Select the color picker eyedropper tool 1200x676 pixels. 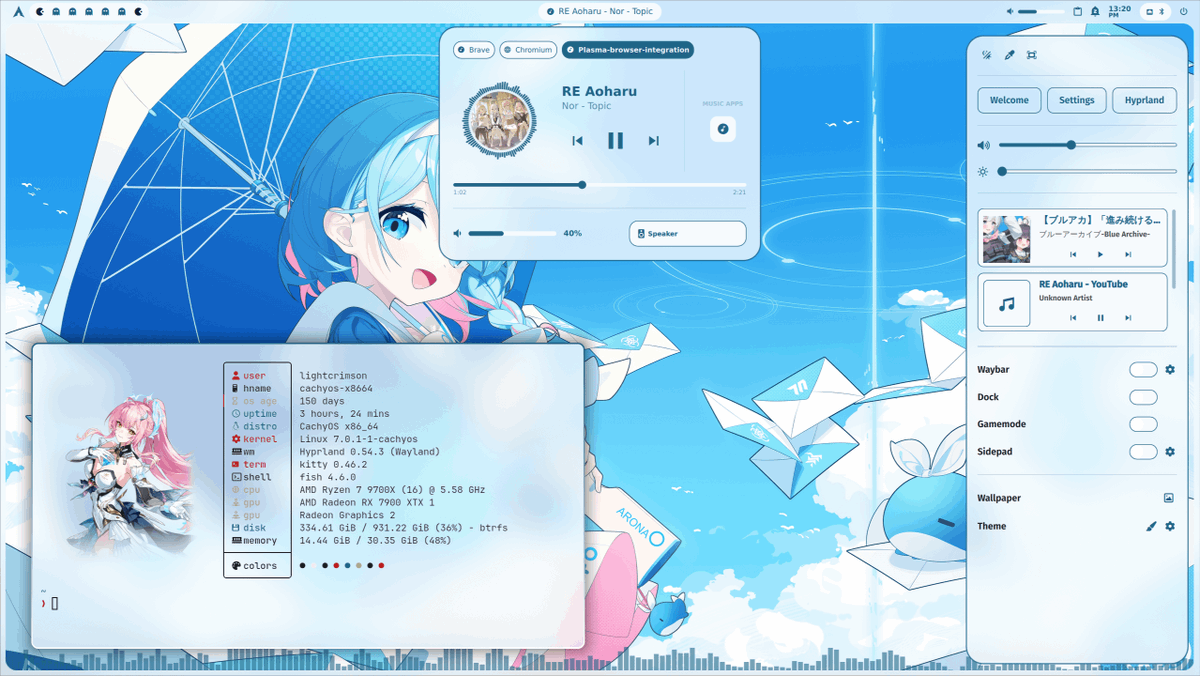[x=1009, y=55]
